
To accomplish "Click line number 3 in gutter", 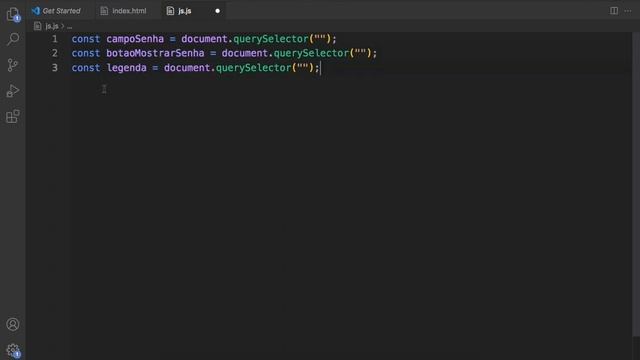I will click(x=55, y=67).
